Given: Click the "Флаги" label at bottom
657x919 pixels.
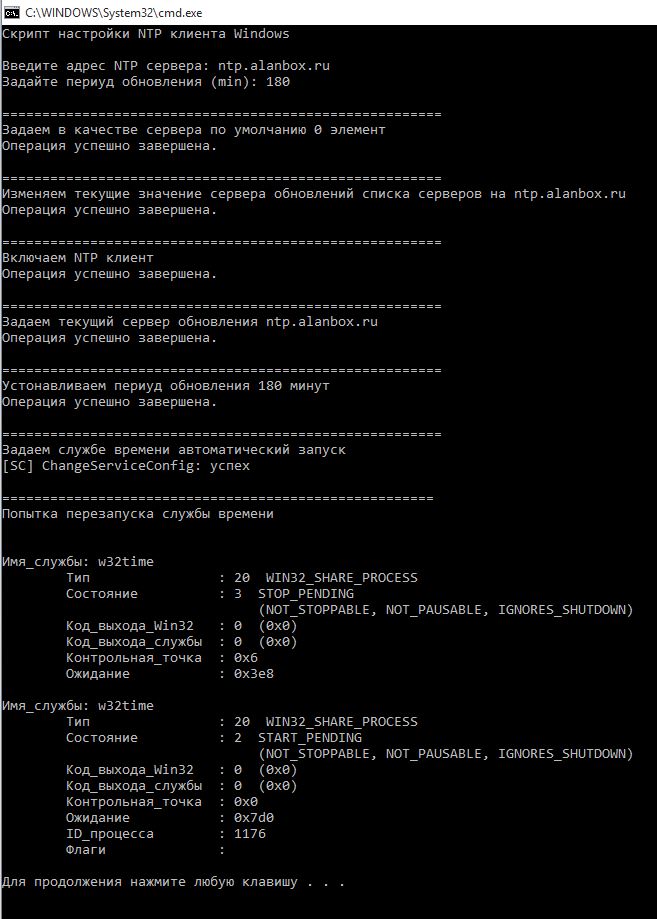Looking at the screenshot, I should (x=86, y=850).
